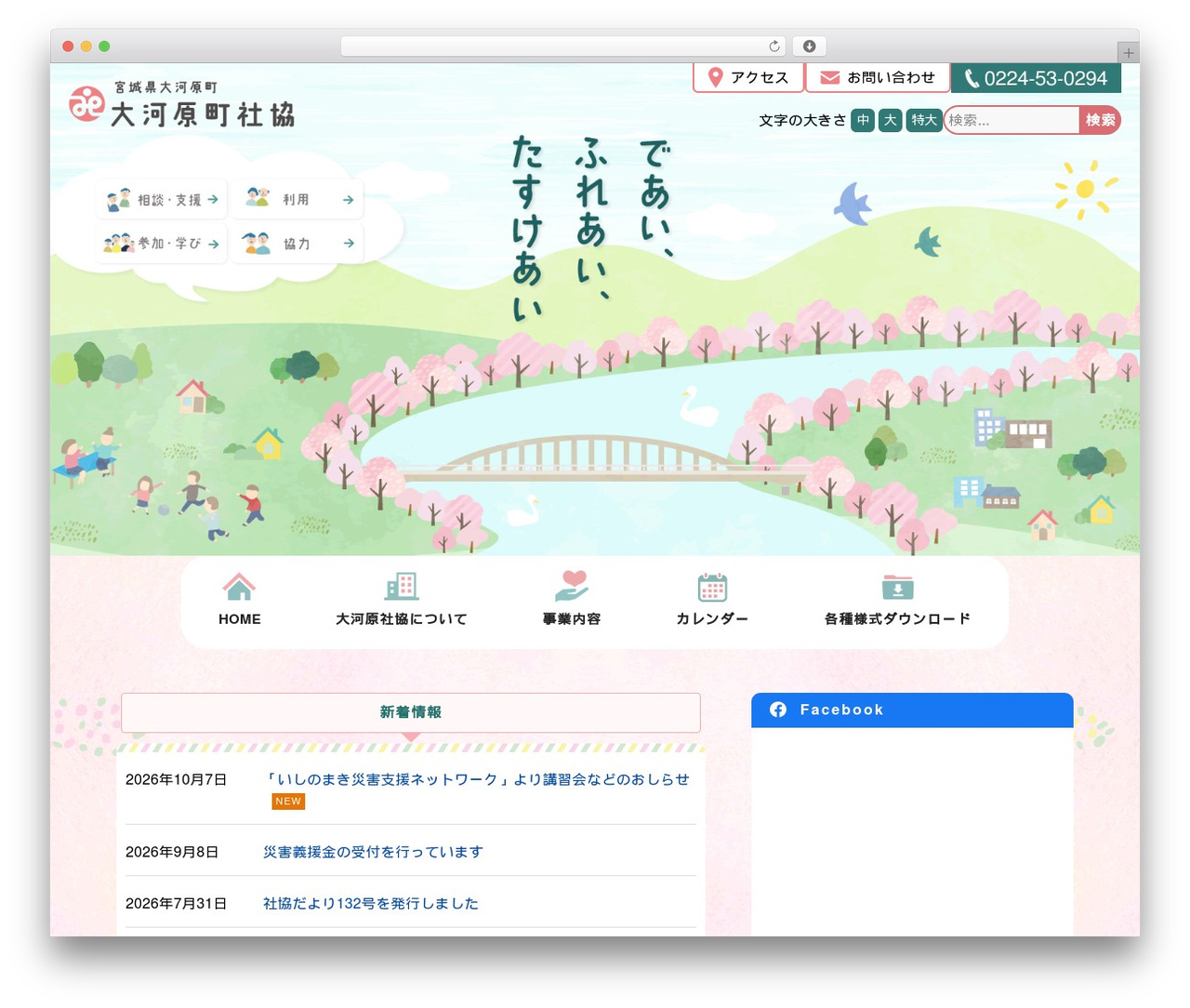Viewport: 1190px width, 1008px height.
Task: Click the orange NEW badge
Action: tap(288, 802)
